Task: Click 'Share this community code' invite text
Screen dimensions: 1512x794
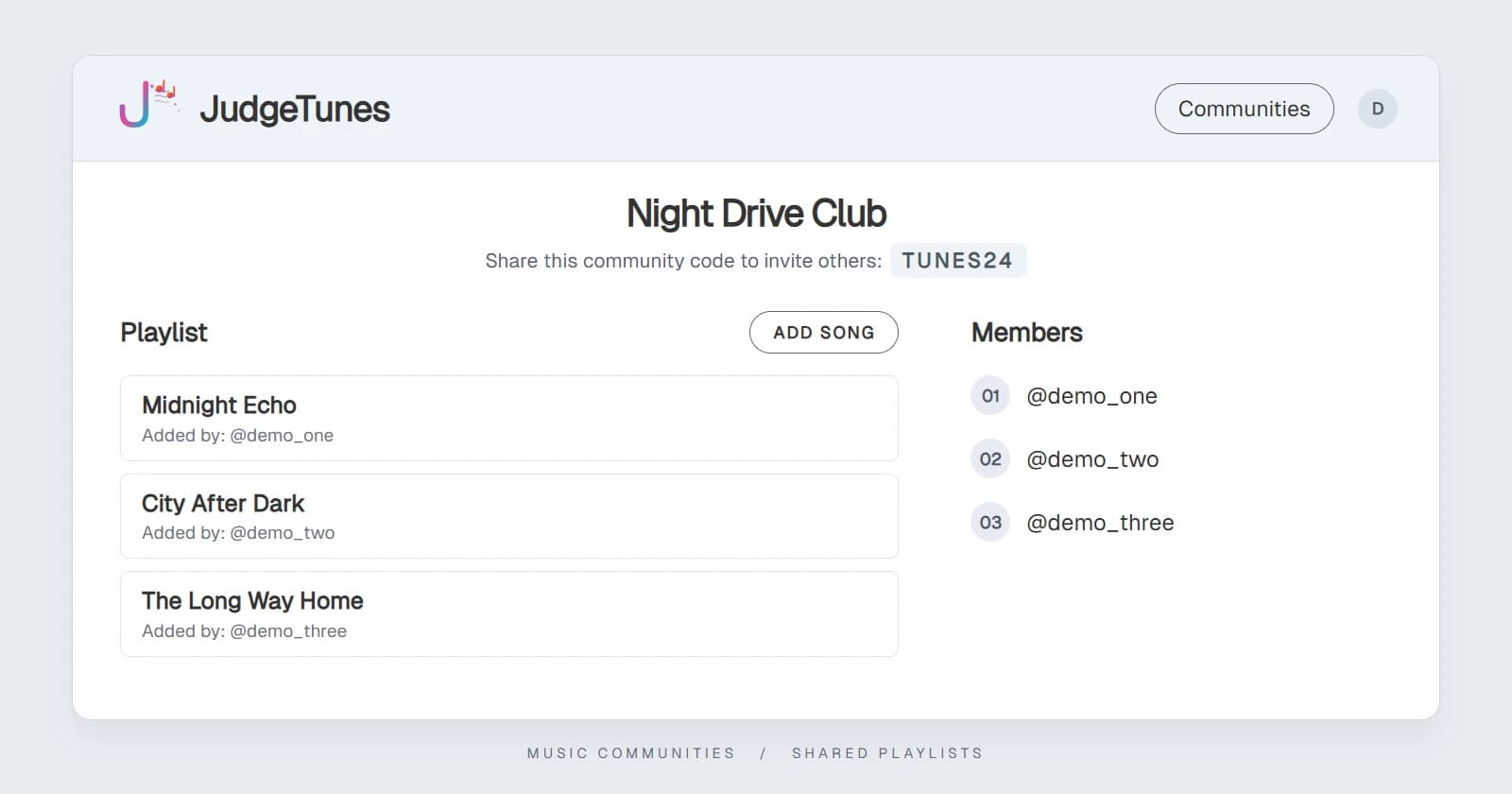Action: (683, 261)
